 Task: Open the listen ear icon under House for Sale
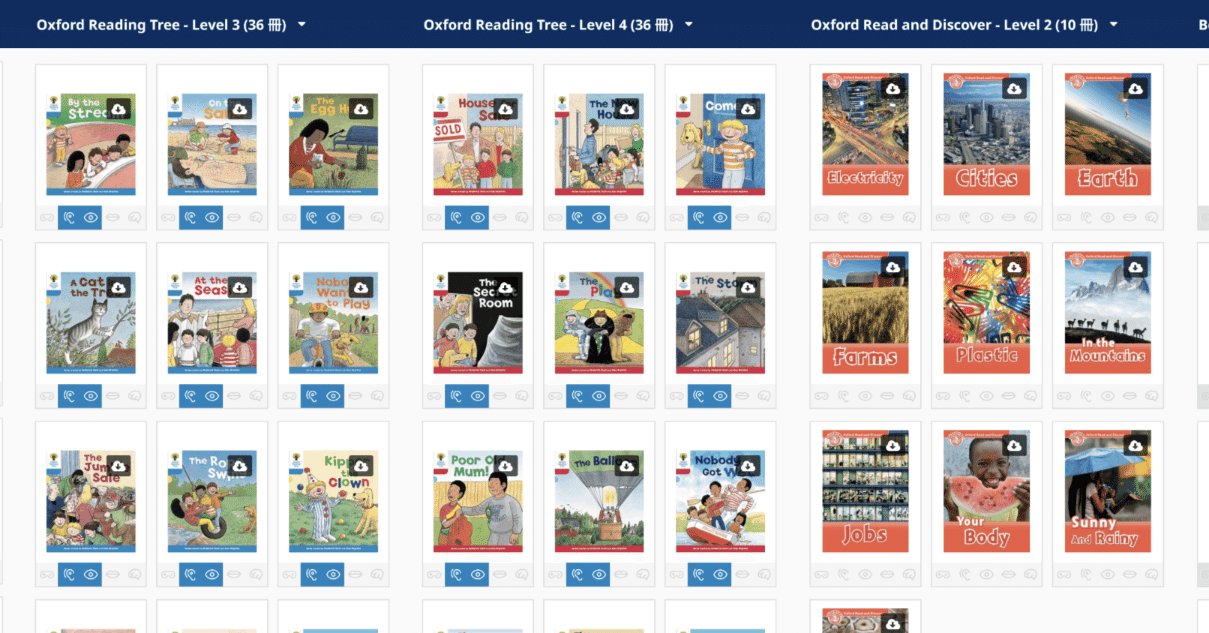(x=456, y=217)
